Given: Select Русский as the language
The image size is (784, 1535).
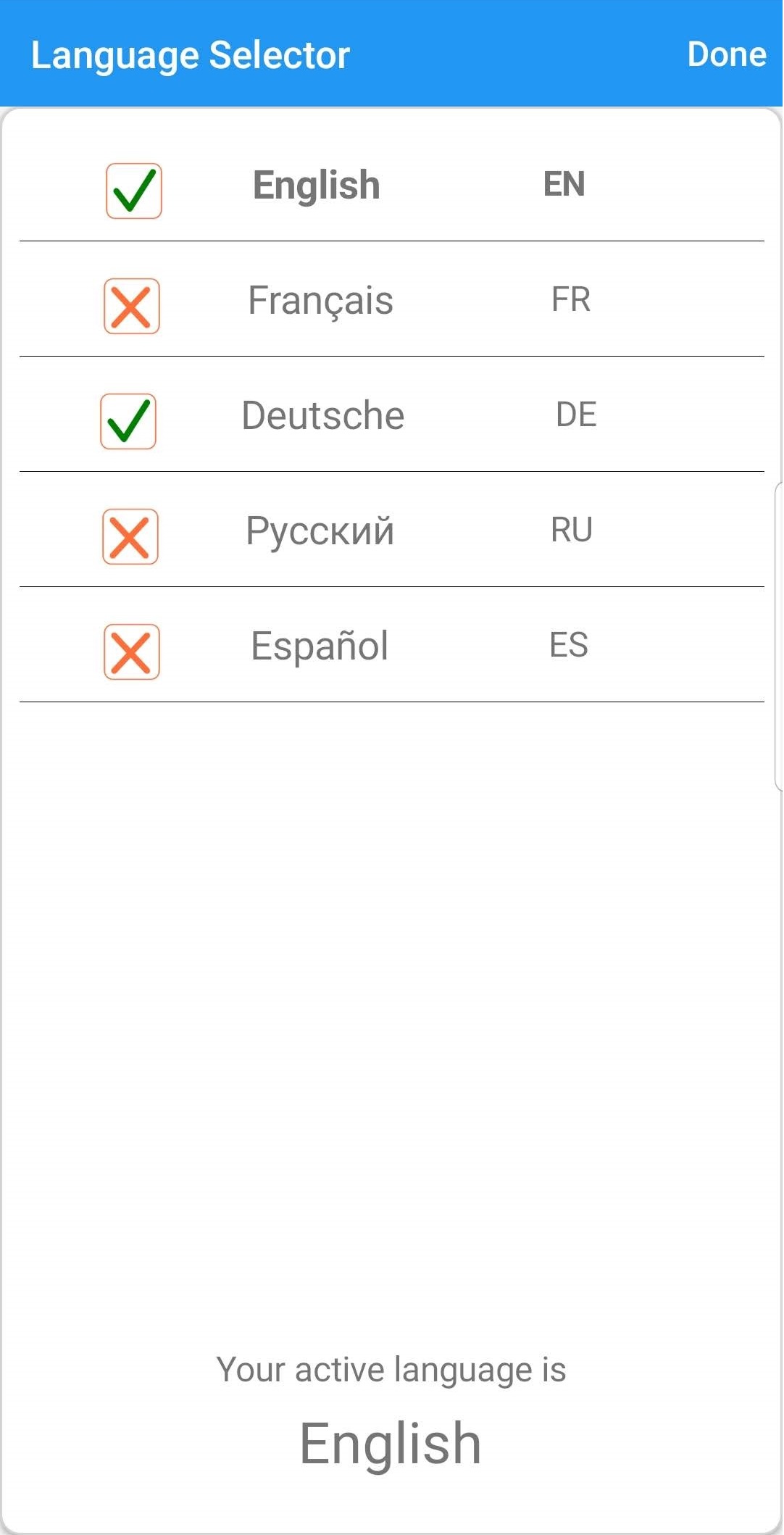Looking at the screenshot, I should 320,531.
